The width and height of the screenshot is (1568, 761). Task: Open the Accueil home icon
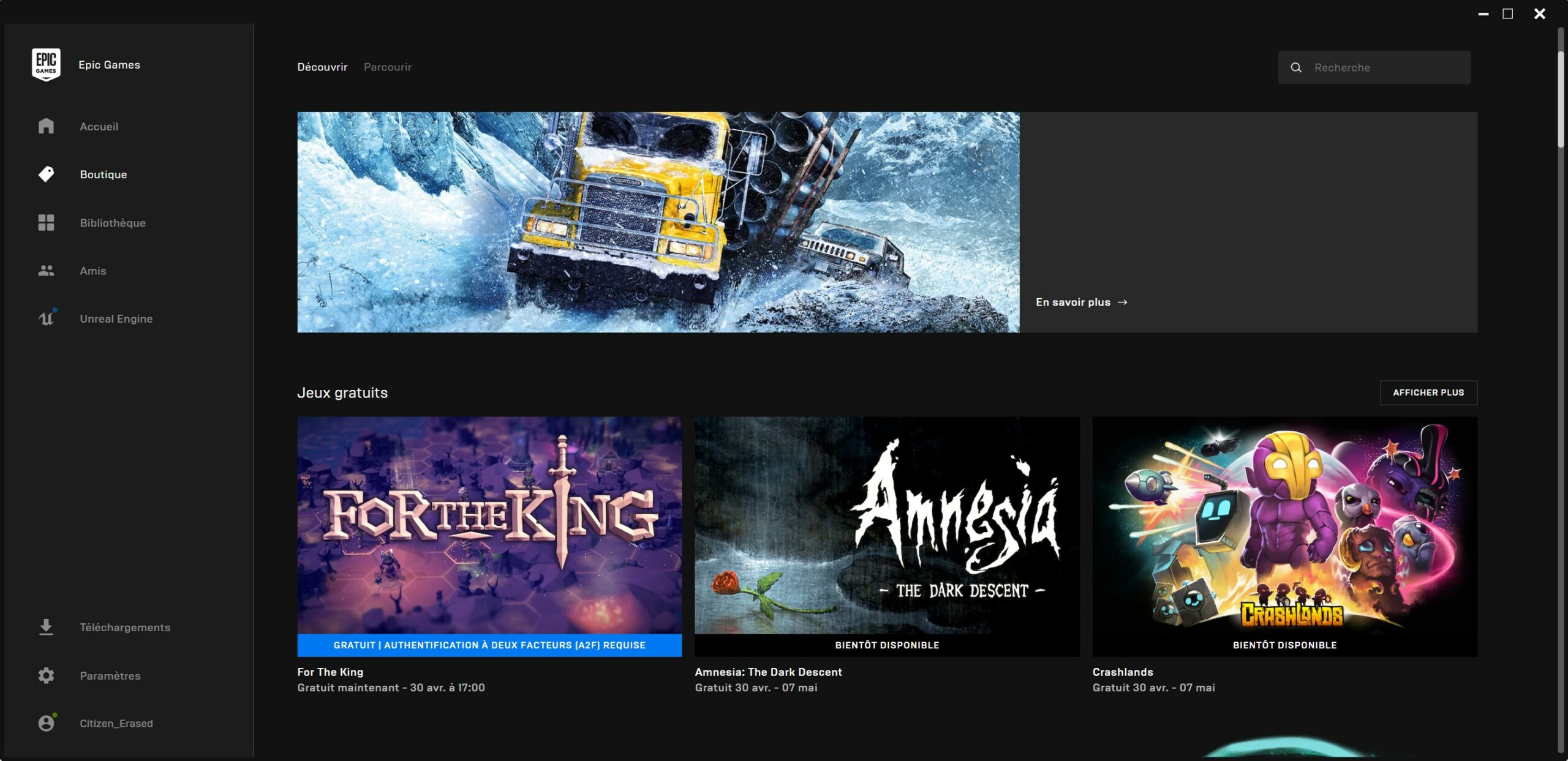(x=46, y=126)
